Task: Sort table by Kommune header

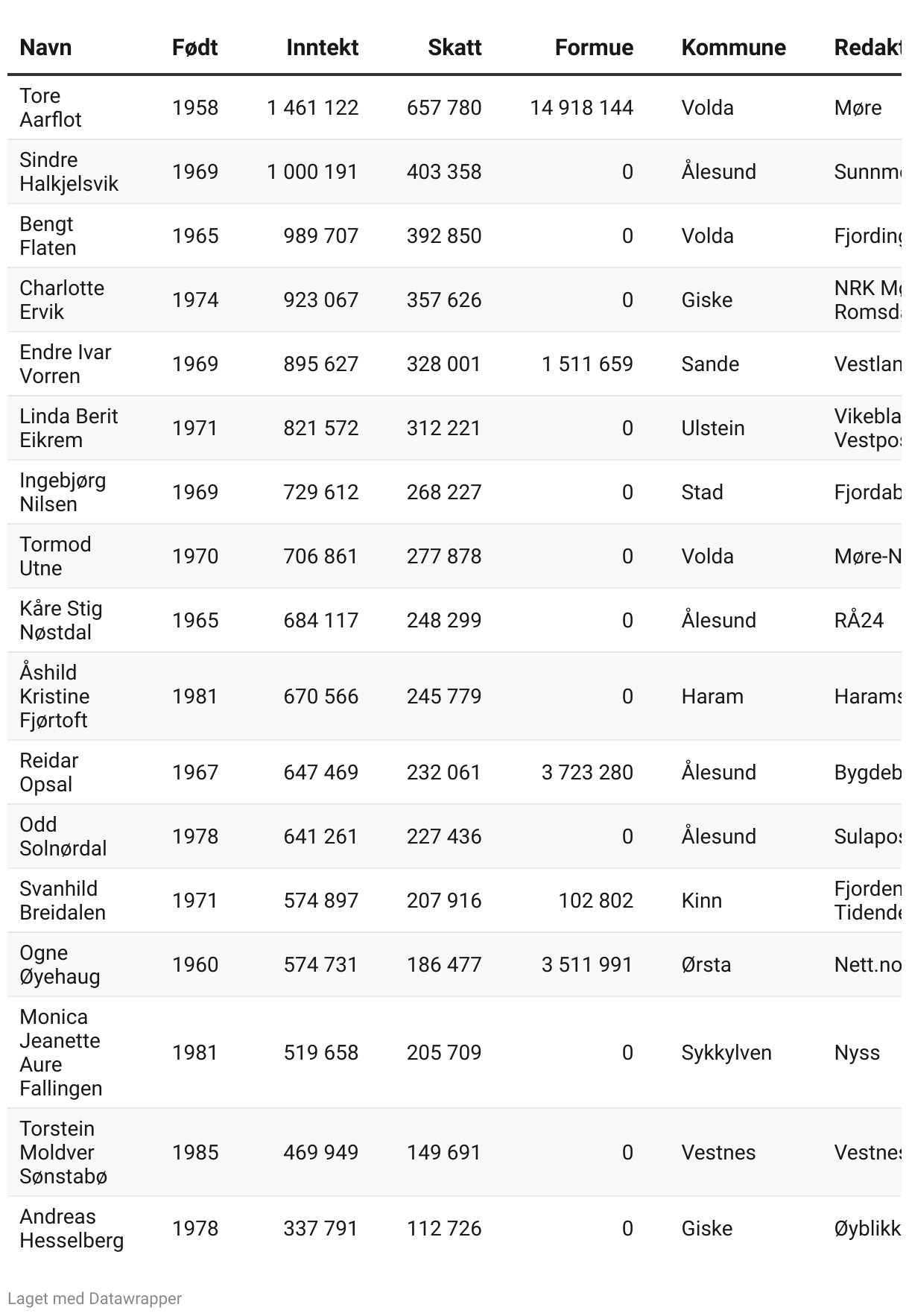Action: tap(733, 48)
